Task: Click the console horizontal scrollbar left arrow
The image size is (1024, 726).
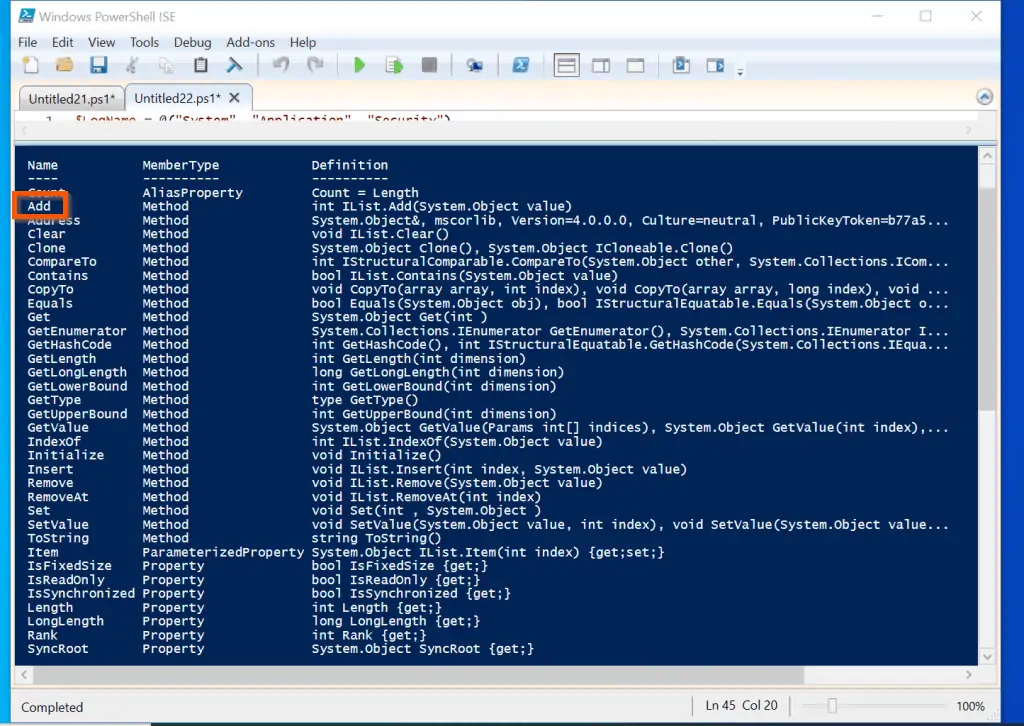Action: pyautogui.click(x=24, y=674)
